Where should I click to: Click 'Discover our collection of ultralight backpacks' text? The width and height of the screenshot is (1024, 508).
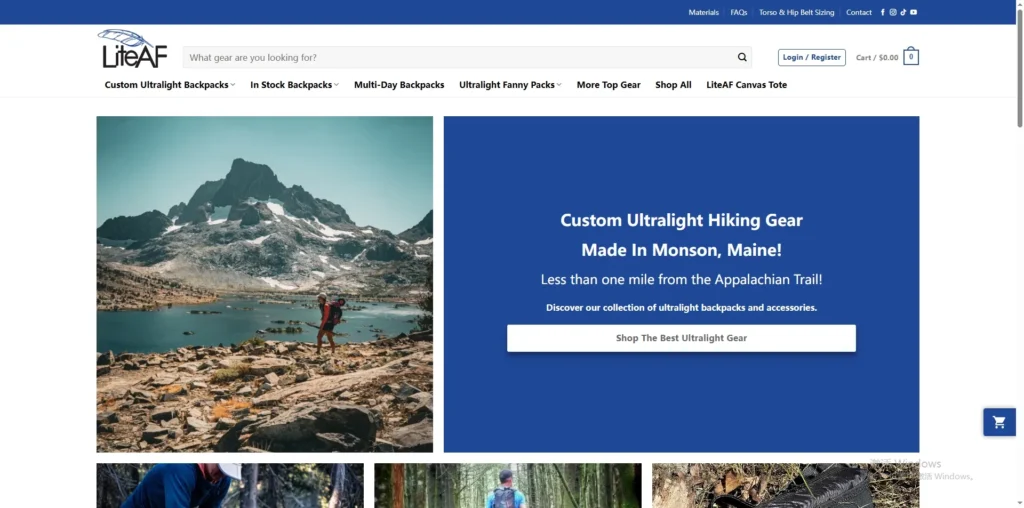681,308
